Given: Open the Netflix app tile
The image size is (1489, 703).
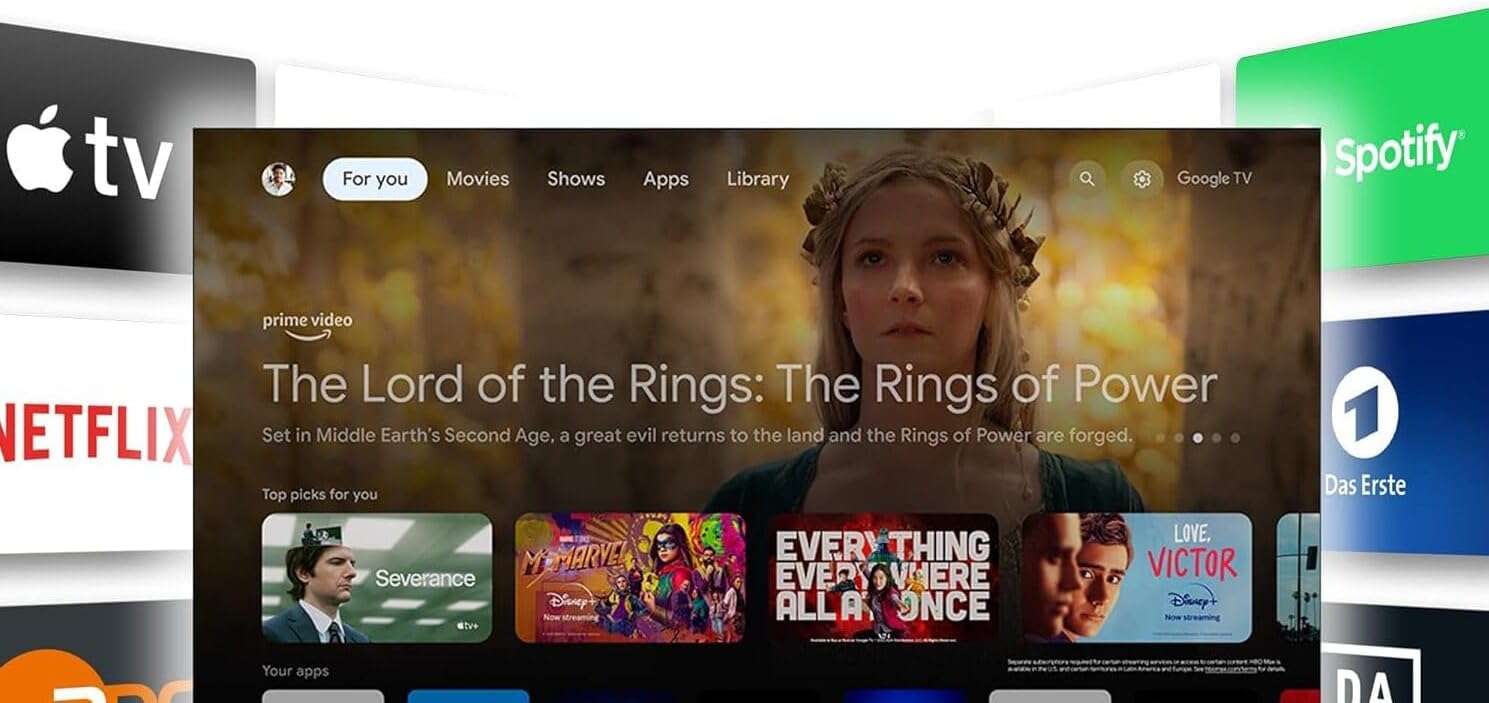Looking at the screenshot, I should coord(96,434).
